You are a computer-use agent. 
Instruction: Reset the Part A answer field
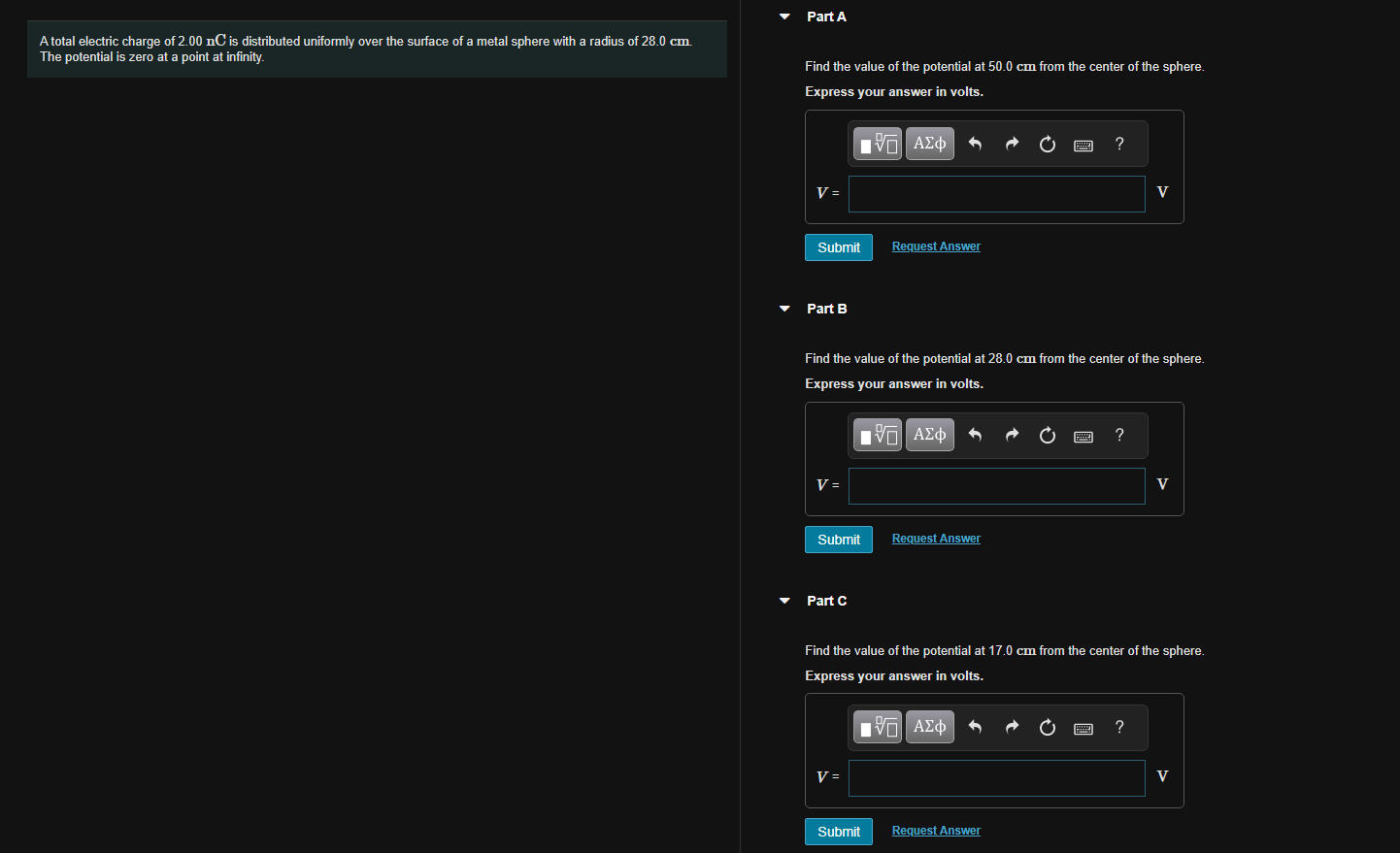[1048, 144]
